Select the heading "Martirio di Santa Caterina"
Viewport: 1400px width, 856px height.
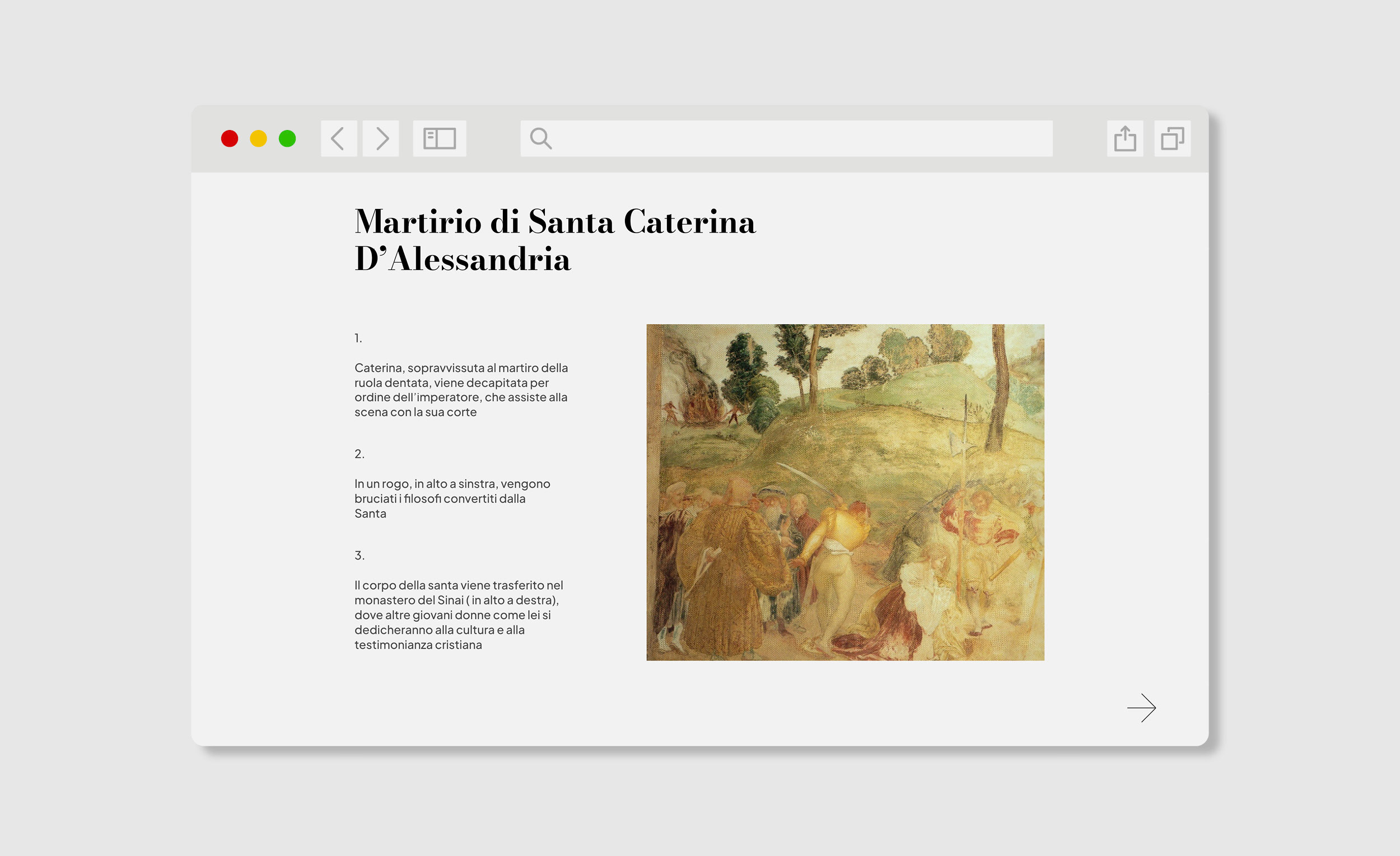pyautogui.click(x=555, y=222)
